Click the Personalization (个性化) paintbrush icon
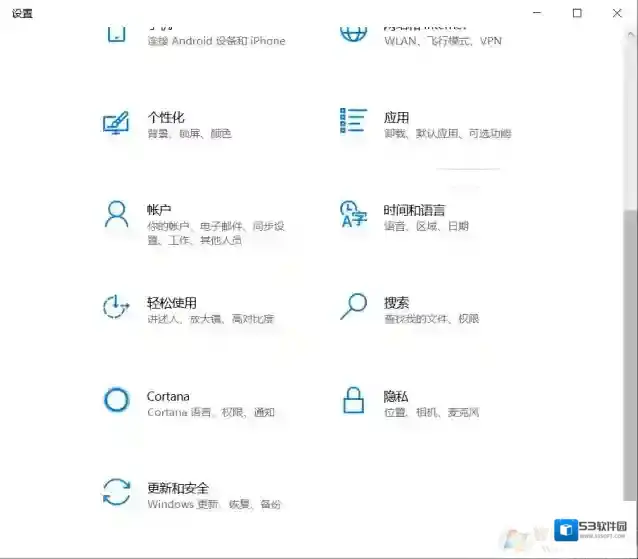The width and height of the screenshot is (638, 559). (117, 124)
